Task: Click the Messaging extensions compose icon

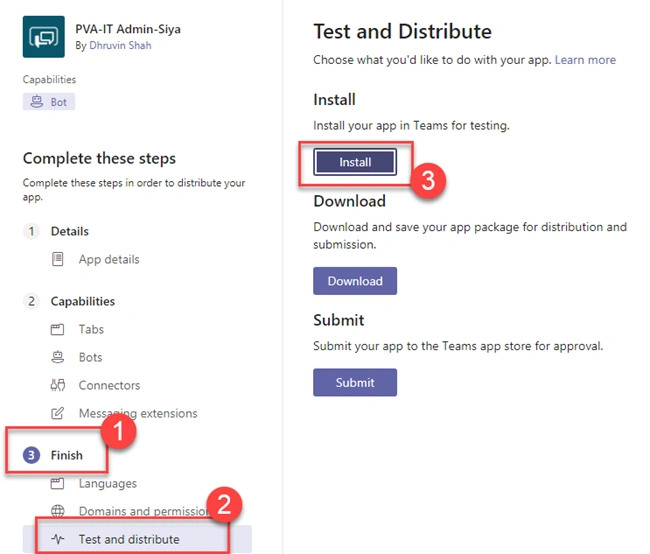Action: 58,413
